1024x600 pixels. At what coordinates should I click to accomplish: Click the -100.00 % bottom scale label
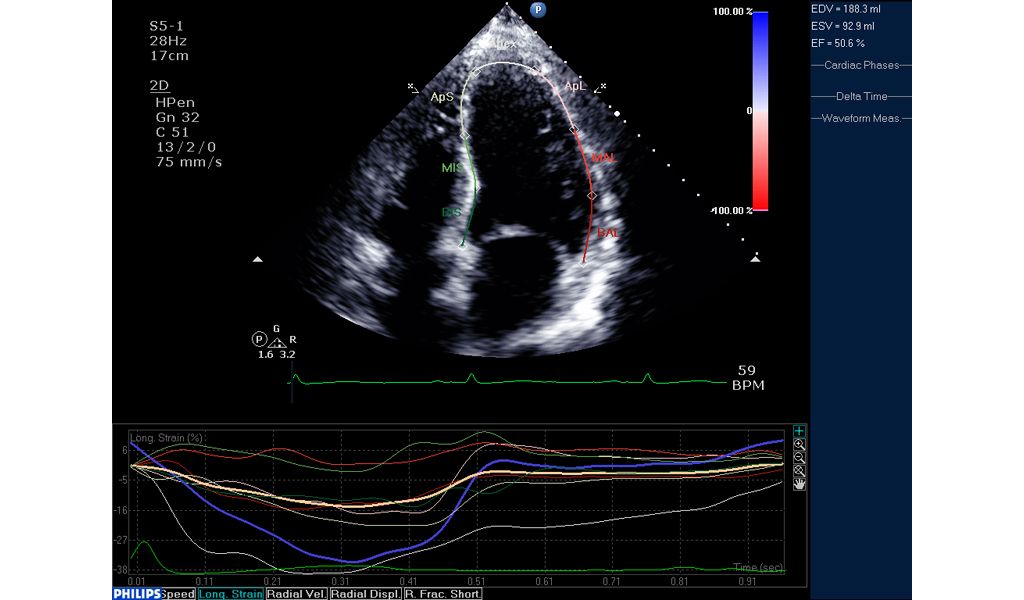[731, 211]
